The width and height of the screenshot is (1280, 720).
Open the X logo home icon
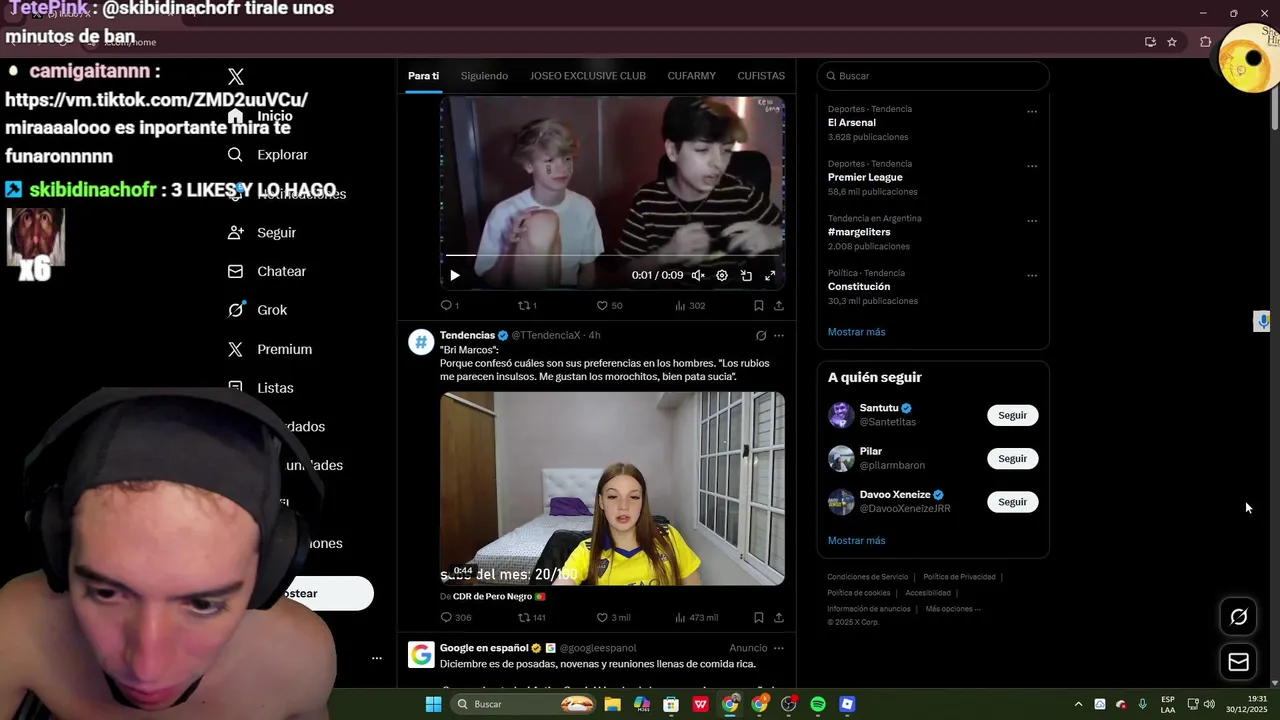(x=236, y=77)
